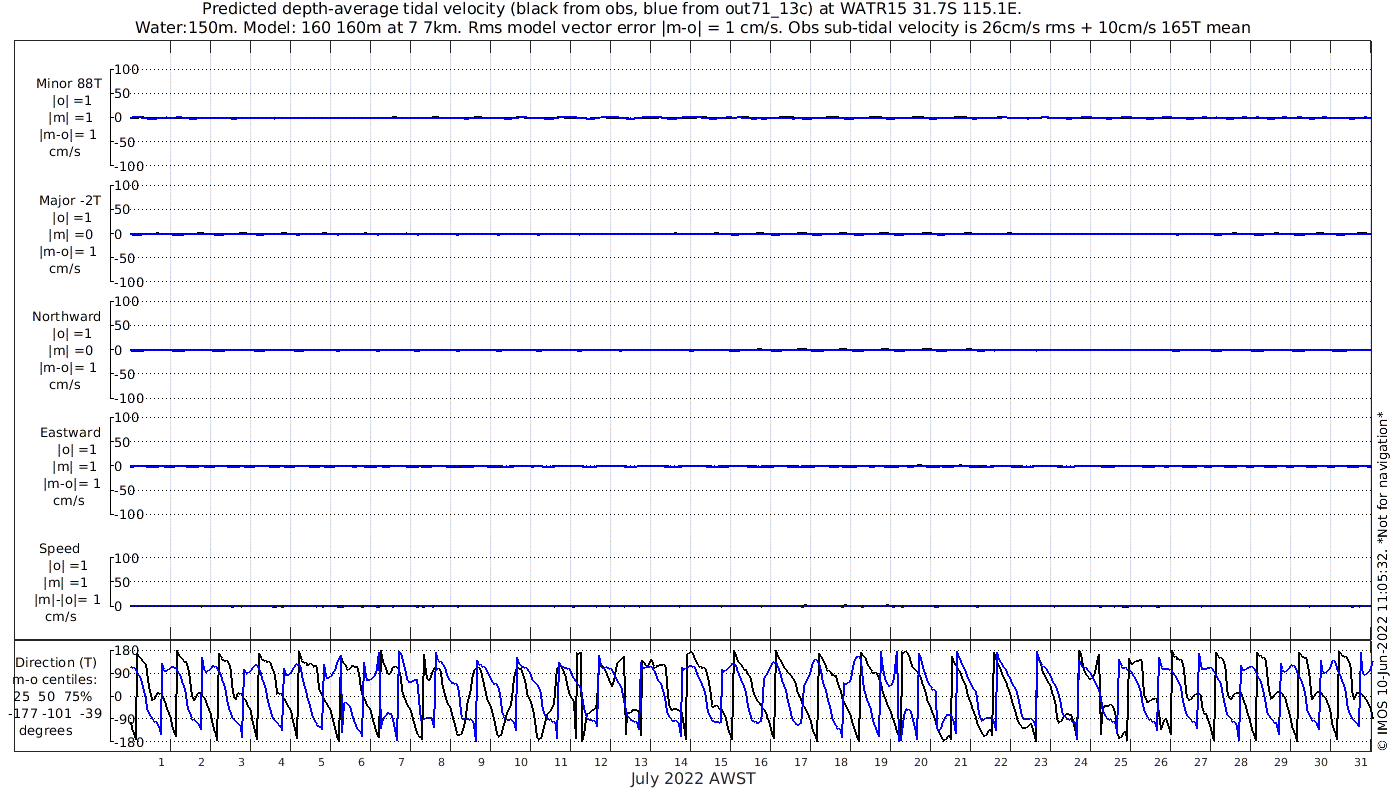Click the '|m| =0' value under Northward

[70, 351]
